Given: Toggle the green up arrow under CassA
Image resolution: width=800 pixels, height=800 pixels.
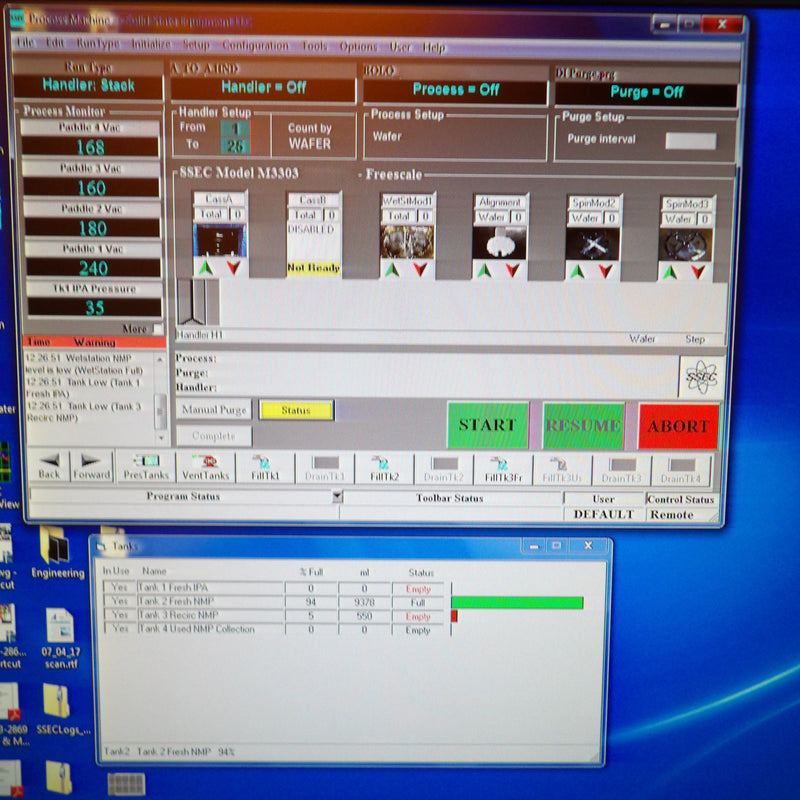Looking at the screenshot, I should tap(206, 268).
